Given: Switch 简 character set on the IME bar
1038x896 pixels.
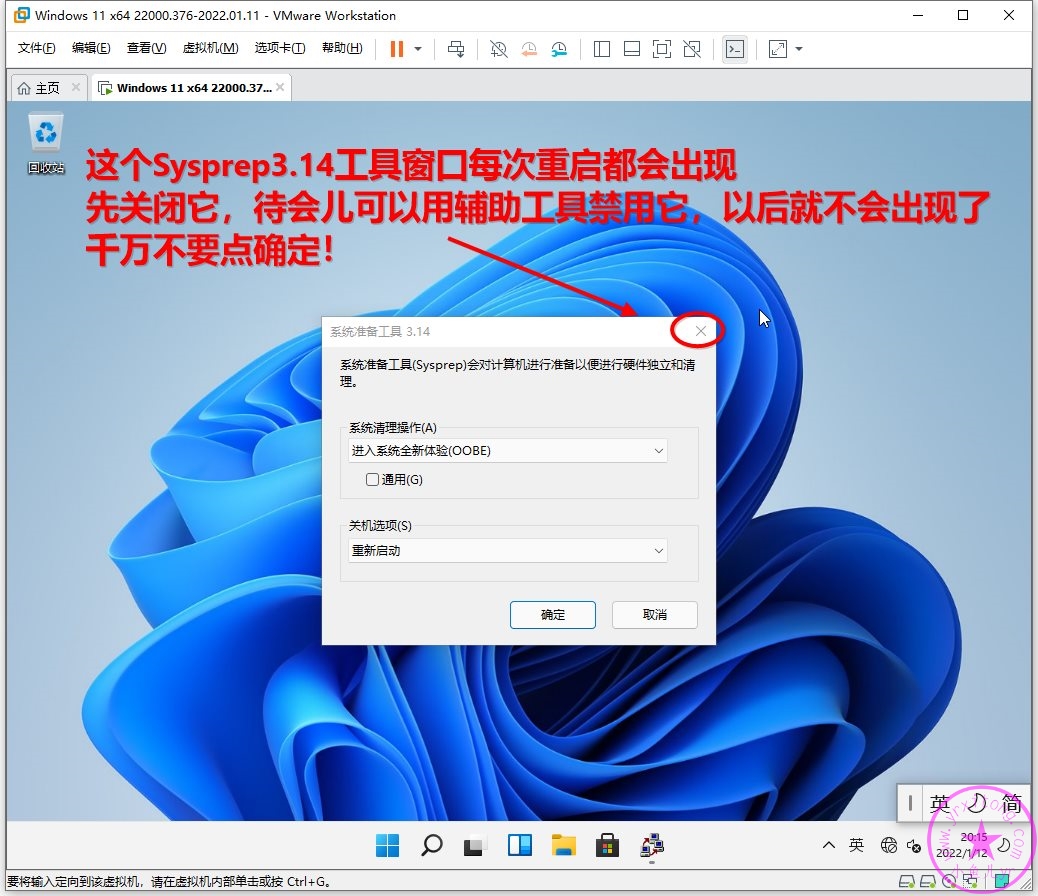Looking at the screenshot, I should pyautogui.click(x=1011, y=804).
